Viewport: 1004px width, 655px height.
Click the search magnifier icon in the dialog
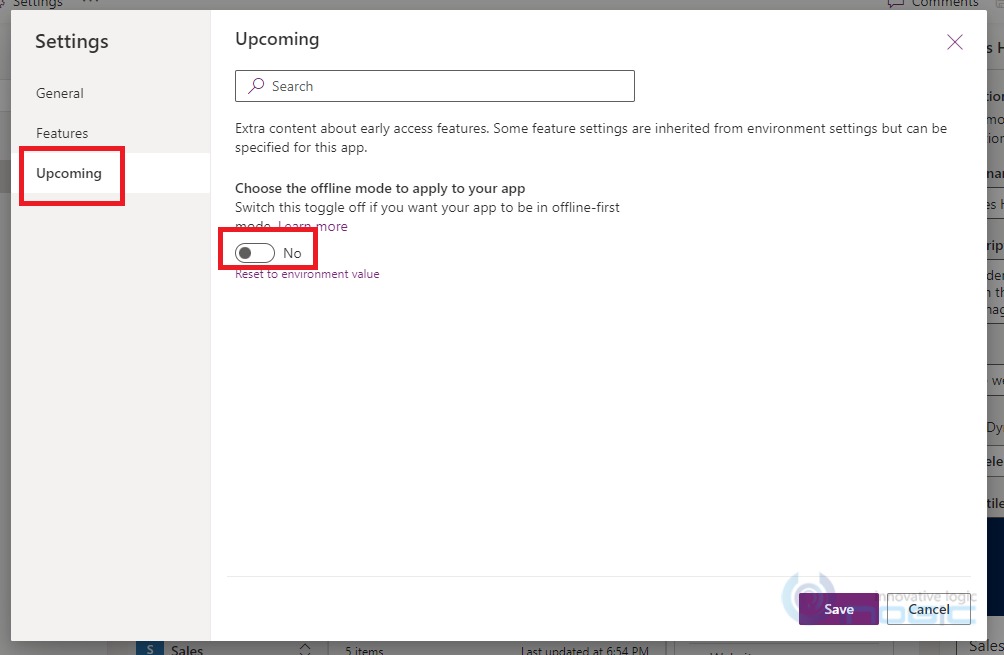256,86
